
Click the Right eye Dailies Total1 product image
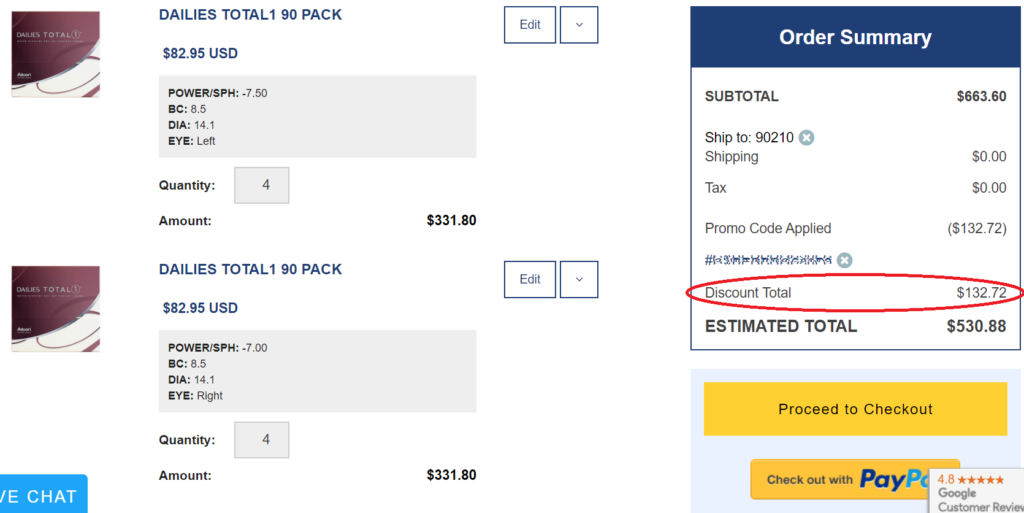56,308
